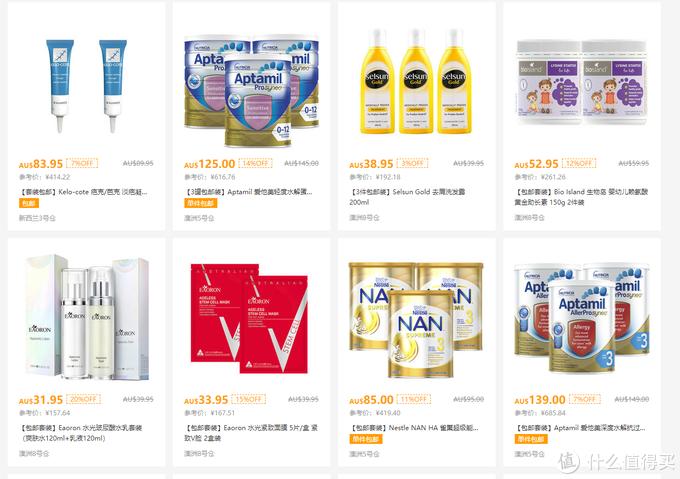Click the orange shipping tag under Kelo-cote
The width and height of the screenshot is (680, 479).
point(29,203)
